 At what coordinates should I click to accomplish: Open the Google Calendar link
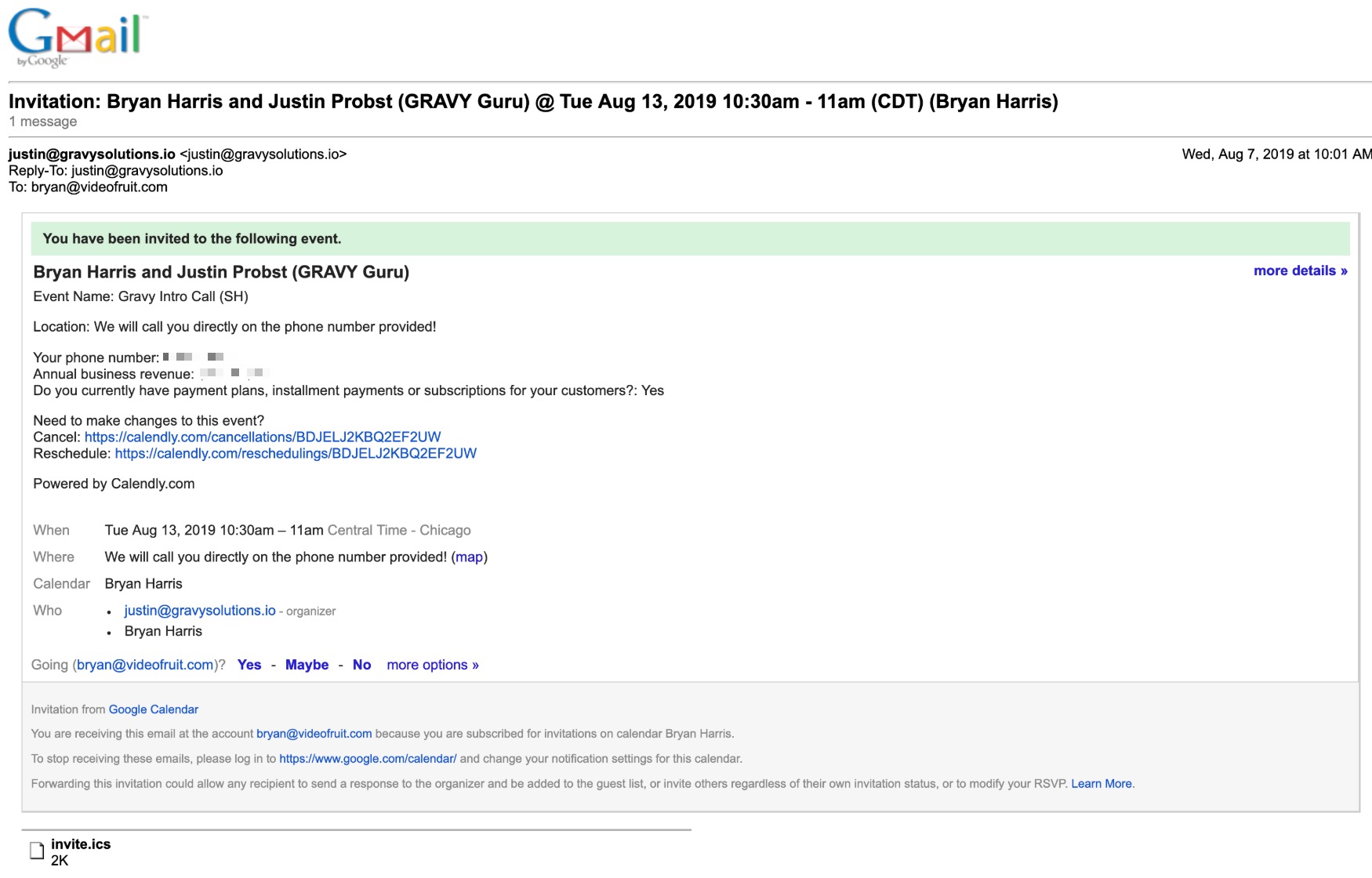(x=153, y=709)
